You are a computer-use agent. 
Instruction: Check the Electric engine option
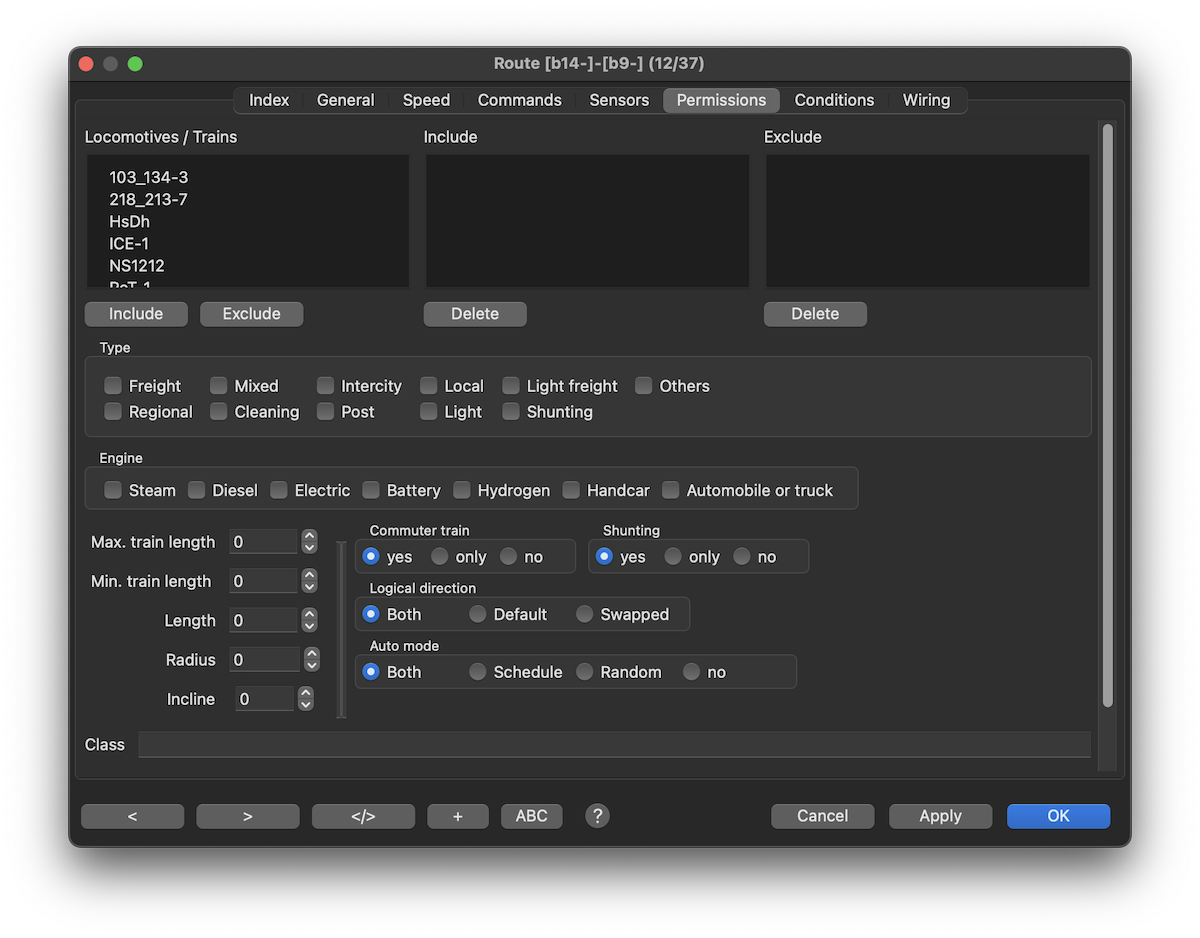pos(279,490)
